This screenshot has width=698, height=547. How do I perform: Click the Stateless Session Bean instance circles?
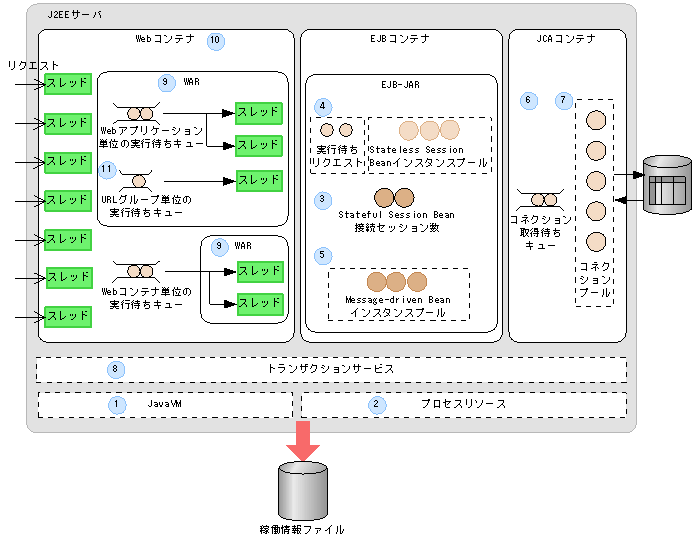click(x=429, y=130)
